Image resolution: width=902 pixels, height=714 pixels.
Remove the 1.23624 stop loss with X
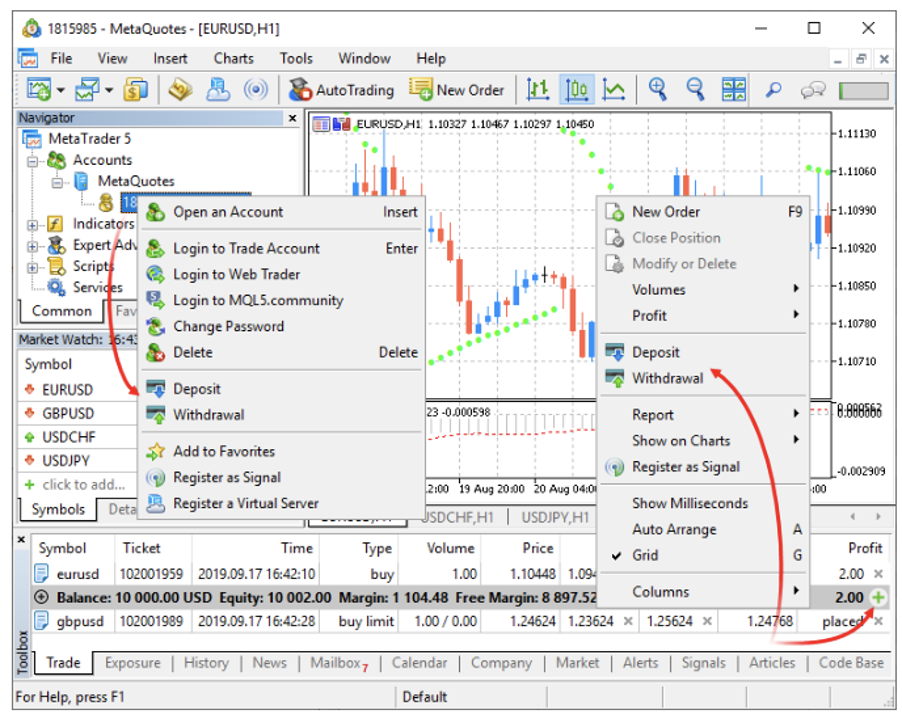(628, 621)
